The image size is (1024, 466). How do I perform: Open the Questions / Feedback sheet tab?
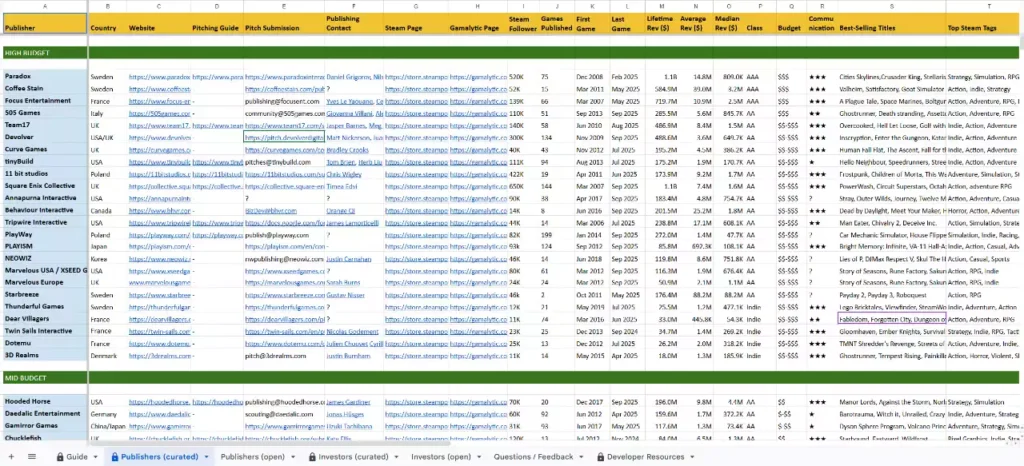click(533, 457)
